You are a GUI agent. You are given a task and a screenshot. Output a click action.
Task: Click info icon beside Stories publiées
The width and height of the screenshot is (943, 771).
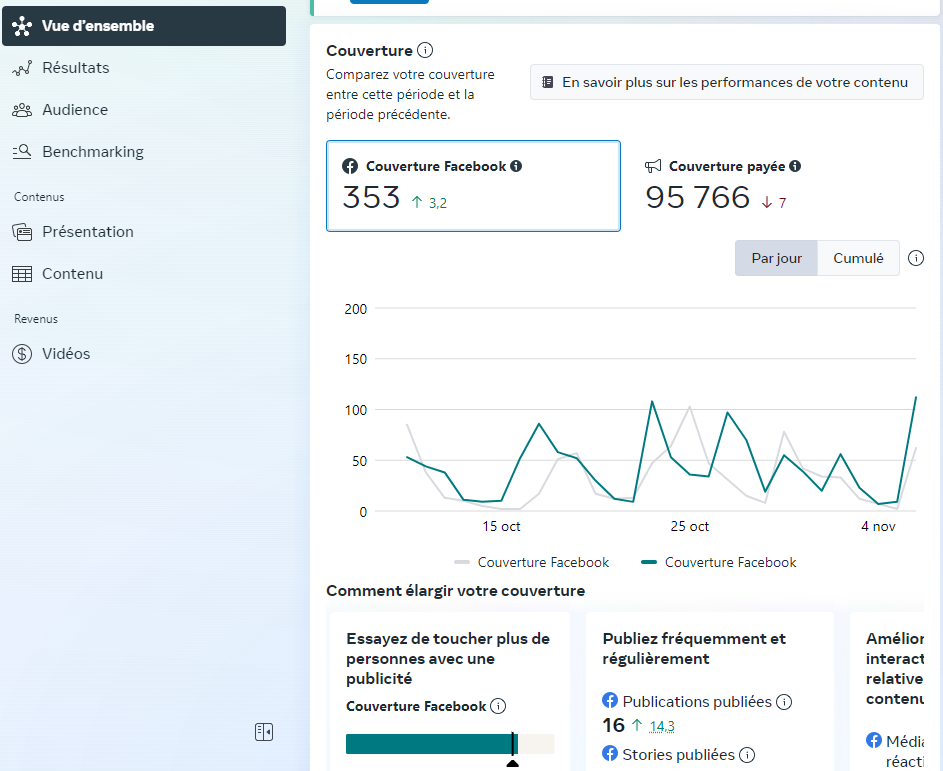pyautogui.click(x=747, y=755)
